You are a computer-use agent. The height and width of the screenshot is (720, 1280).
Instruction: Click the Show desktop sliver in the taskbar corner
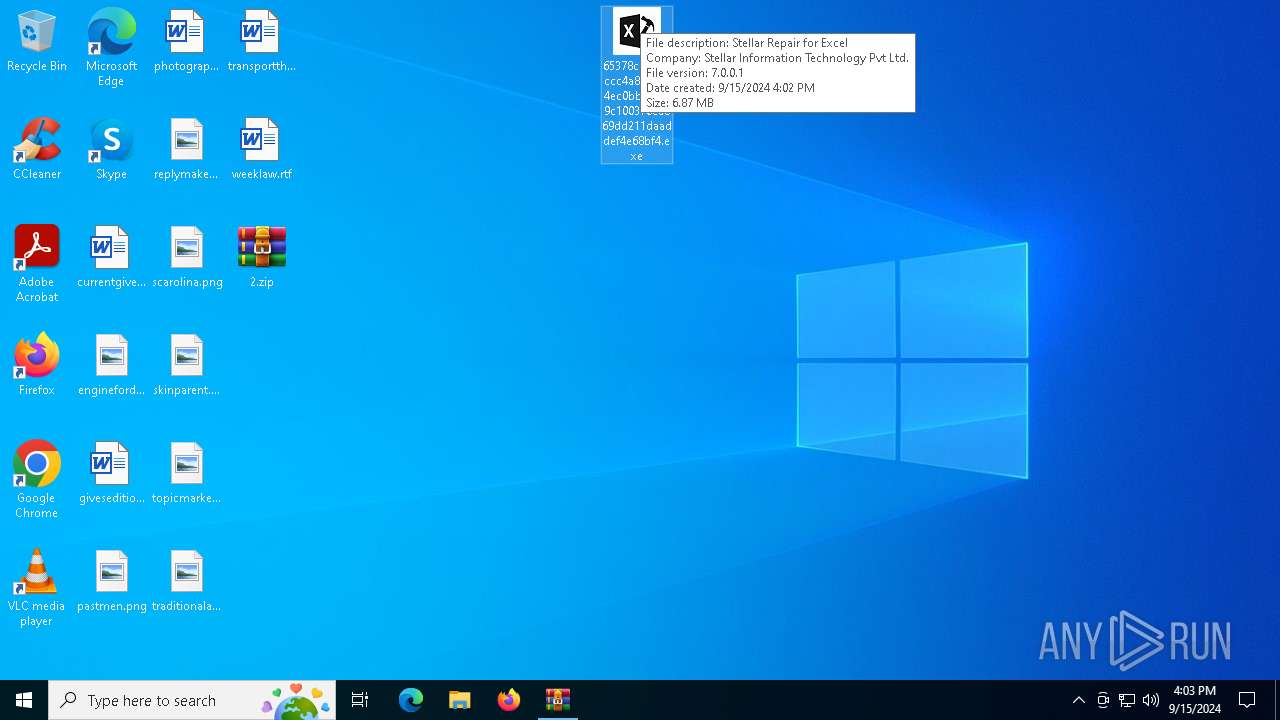coord(1277,700)
